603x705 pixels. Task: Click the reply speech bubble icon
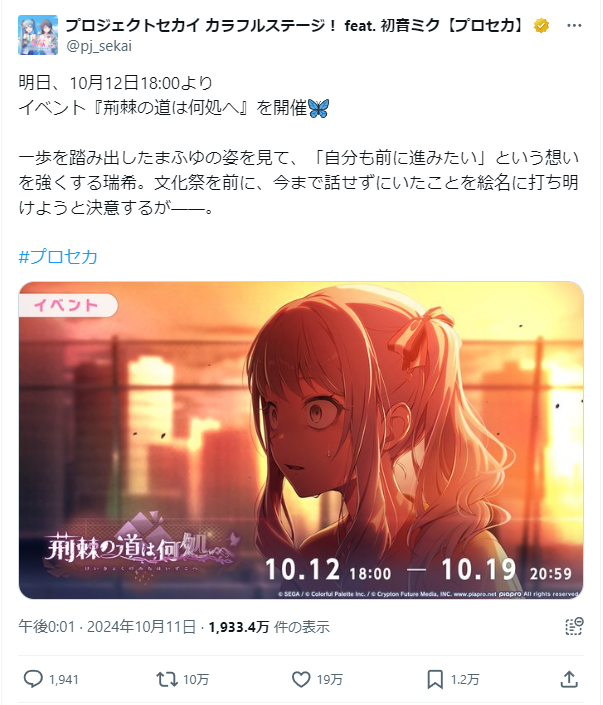33,679
